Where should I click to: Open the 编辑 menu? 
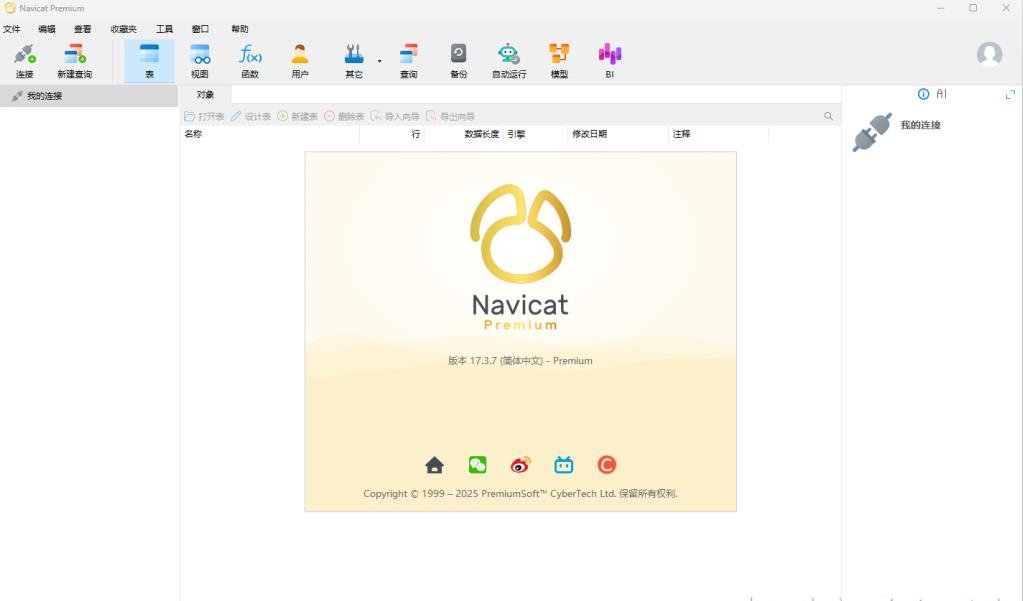point(47,29)
